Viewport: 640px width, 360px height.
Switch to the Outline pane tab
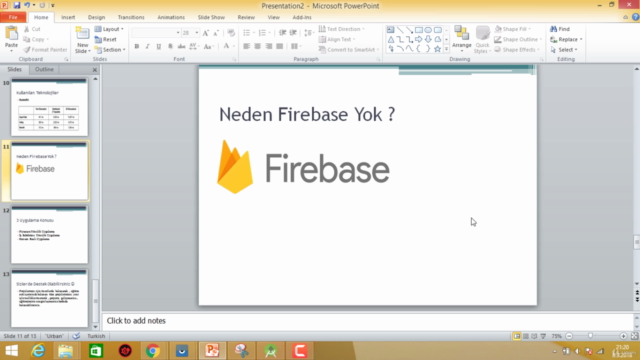[44, 69]
